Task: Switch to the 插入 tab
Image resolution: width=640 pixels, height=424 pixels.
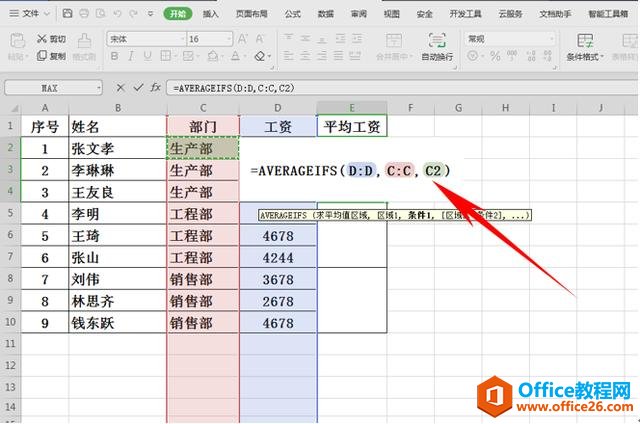Action: [211, 14]
